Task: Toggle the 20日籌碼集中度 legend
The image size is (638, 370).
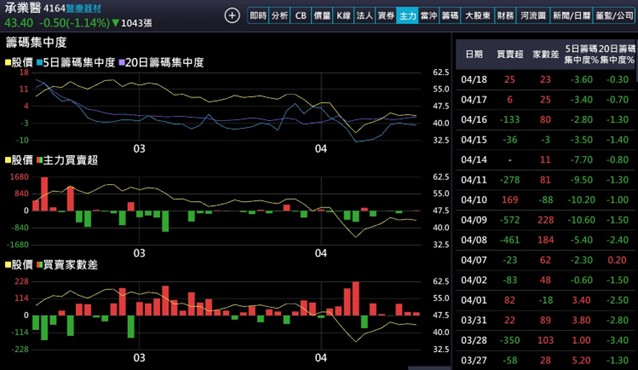Action: pos(161,62)
